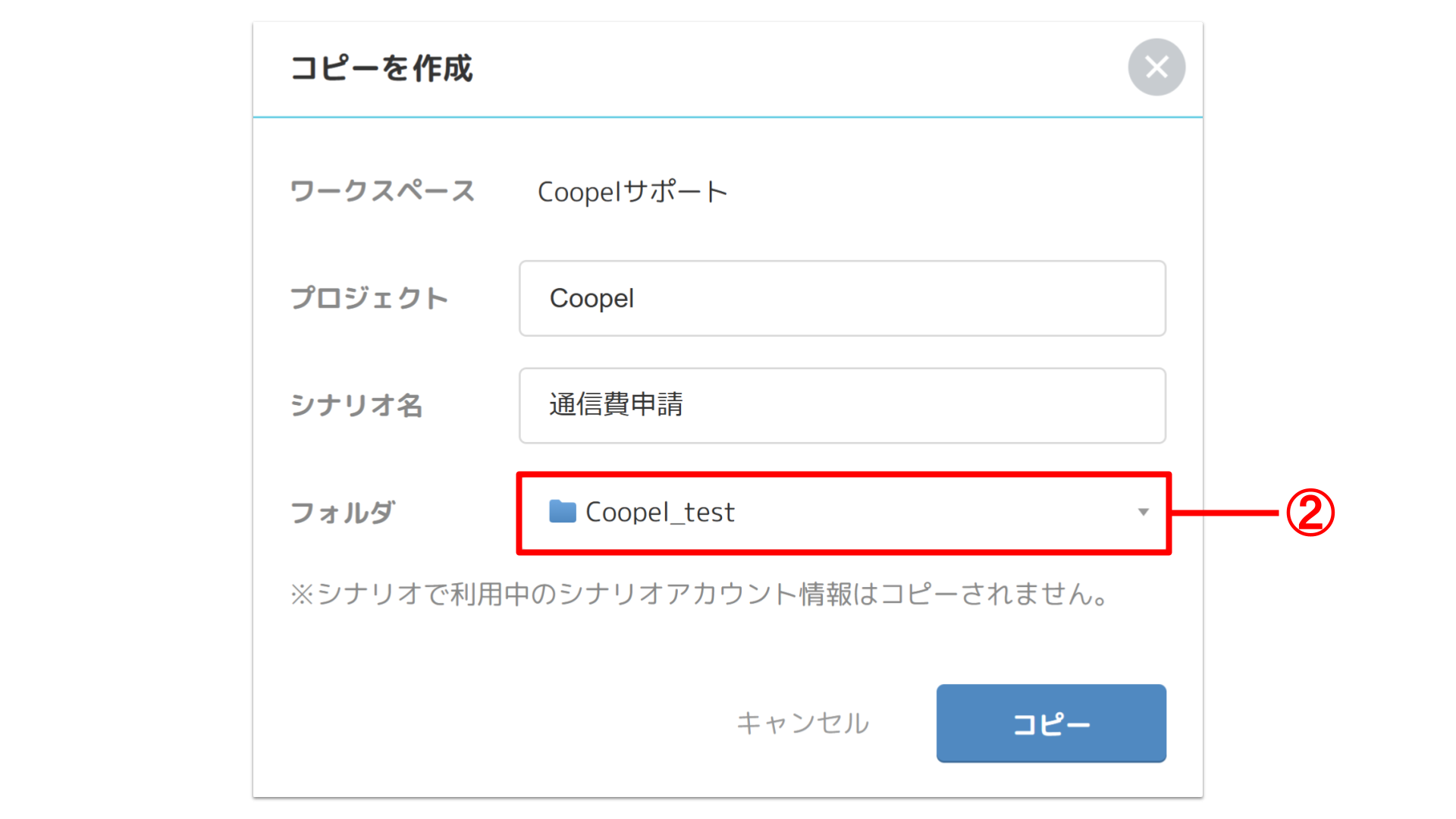Click the Coopelサポート workspace name
The width and height of the screenshot is (1456, 819).
[x=632, y=192]
